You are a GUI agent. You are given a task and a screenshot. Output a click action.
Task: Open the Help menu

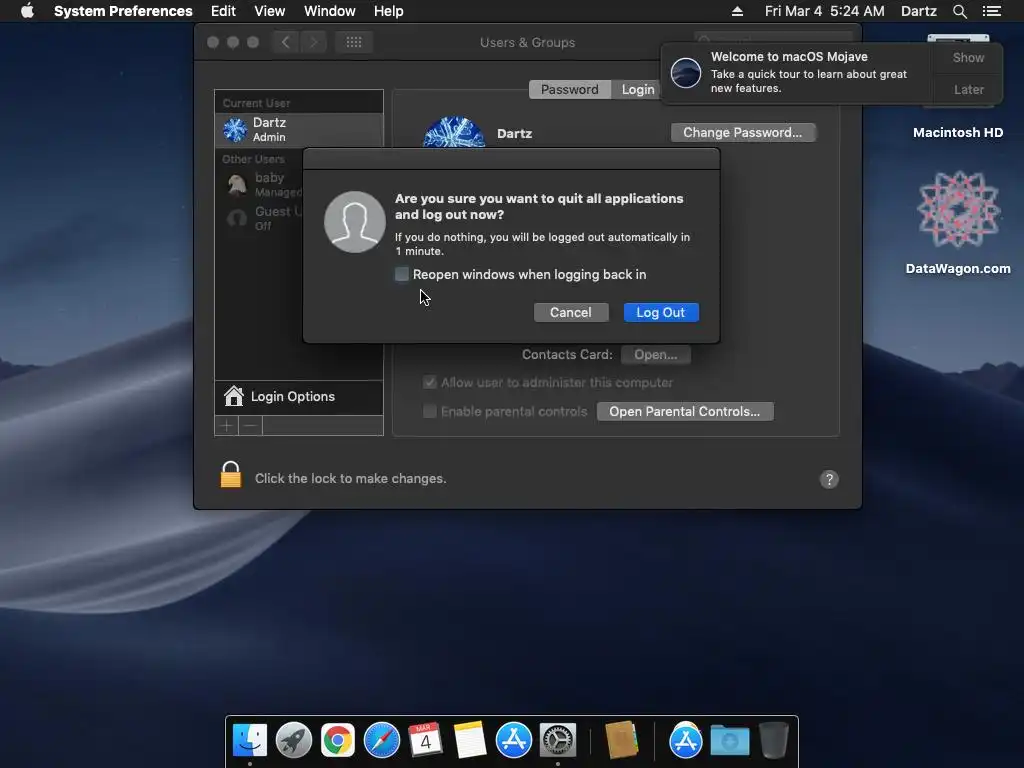point(388,11)
